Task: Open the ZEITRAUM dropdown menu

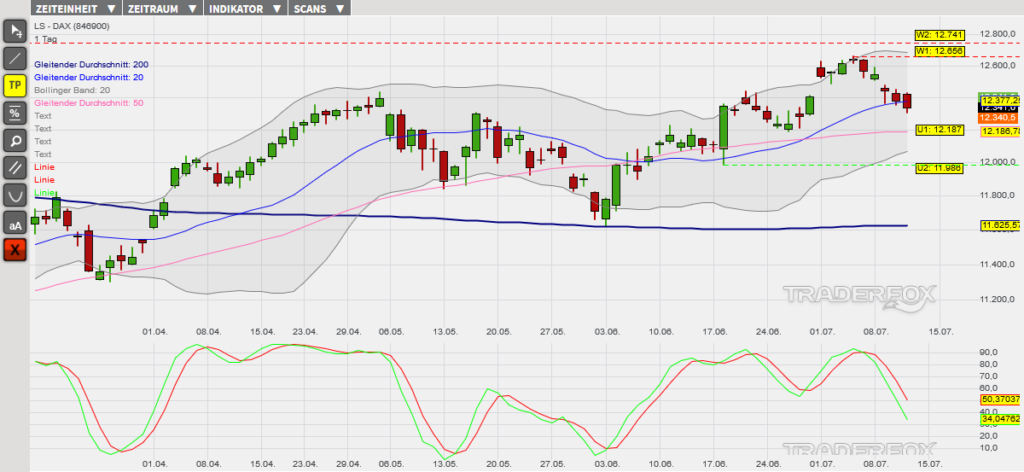Action: pos(163,8)
